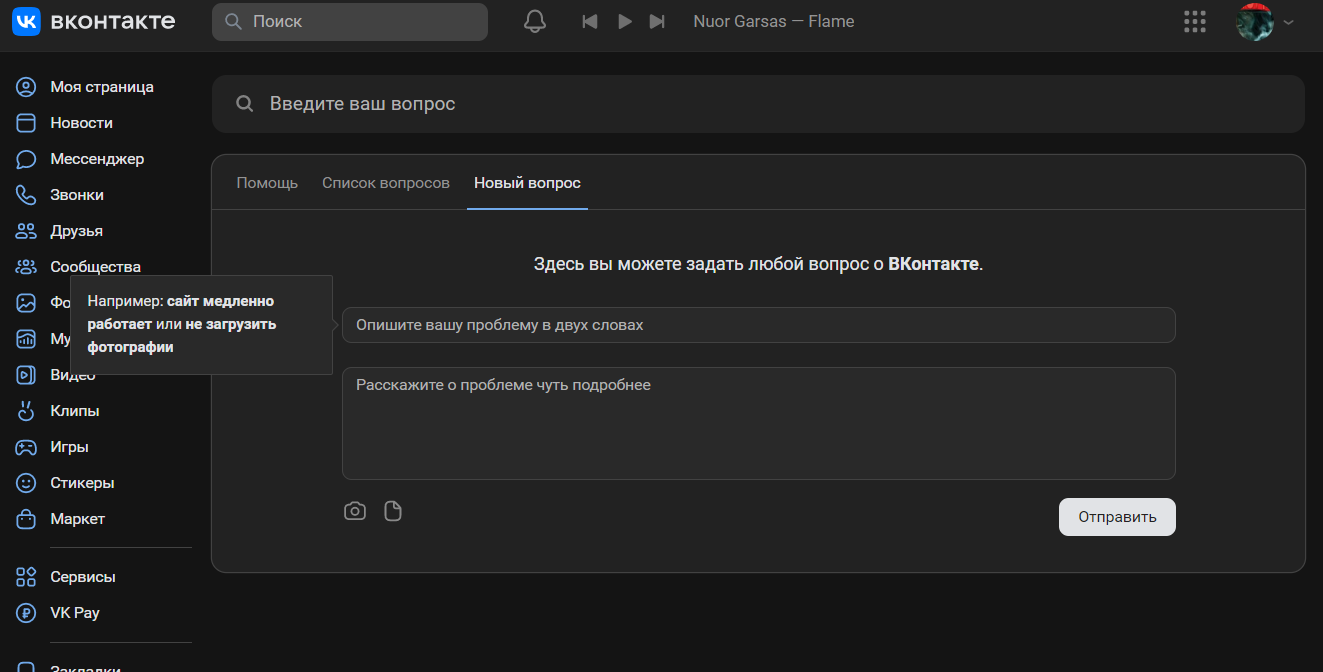The width and height of the screenshot is (1323, 672).
Task: Open the notifications bell
Action: (535, 21)
